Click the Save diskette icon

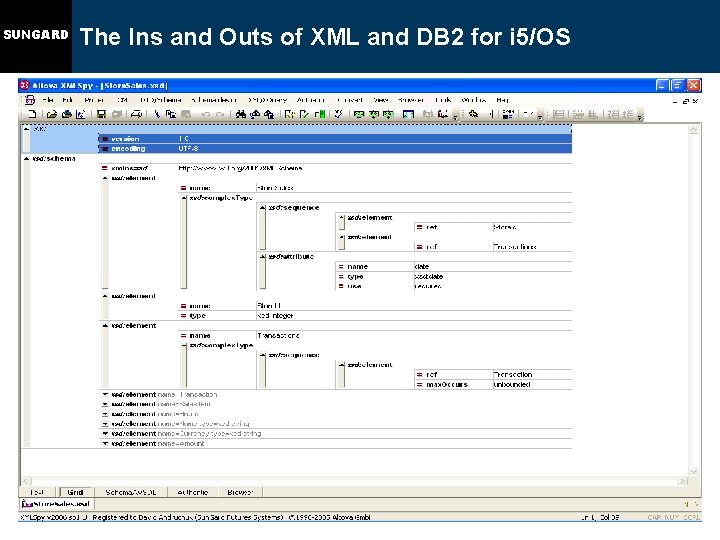(101, 114)
